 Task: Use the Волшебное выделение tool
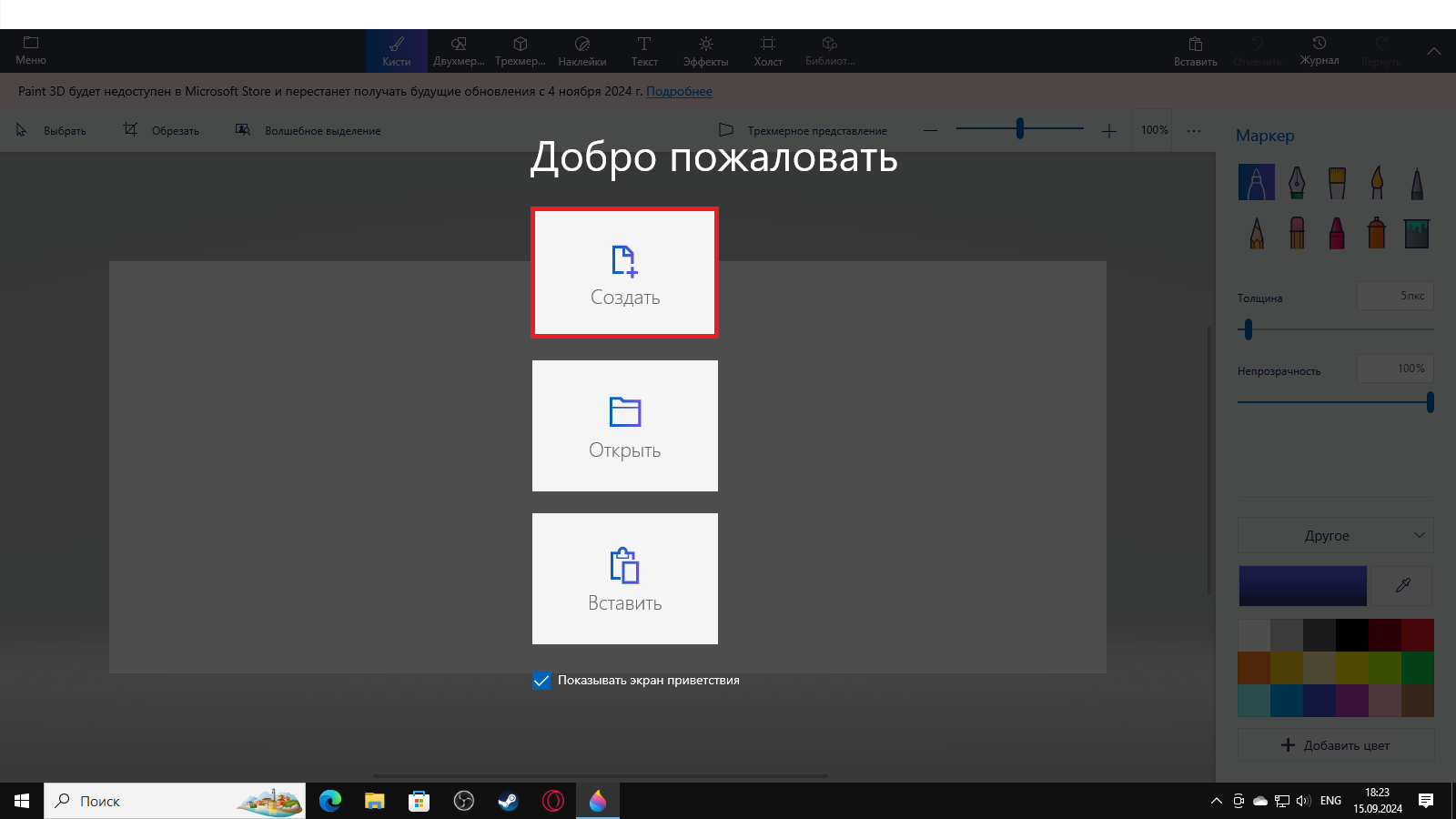coord(308,130)
